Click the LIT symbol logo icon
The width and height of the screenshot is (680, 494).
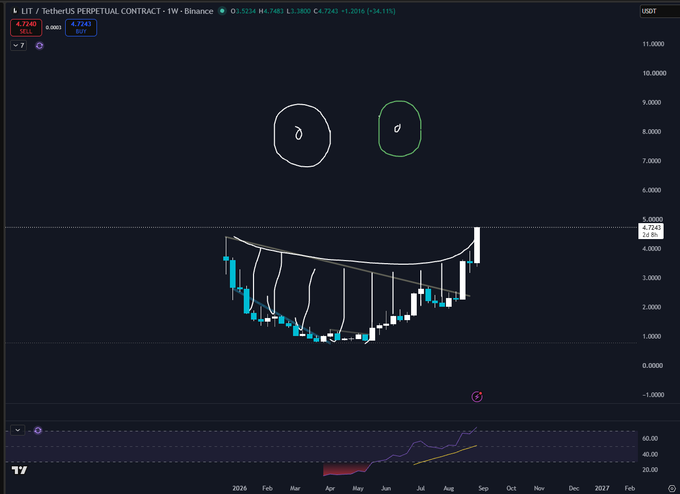click(15, 11)
